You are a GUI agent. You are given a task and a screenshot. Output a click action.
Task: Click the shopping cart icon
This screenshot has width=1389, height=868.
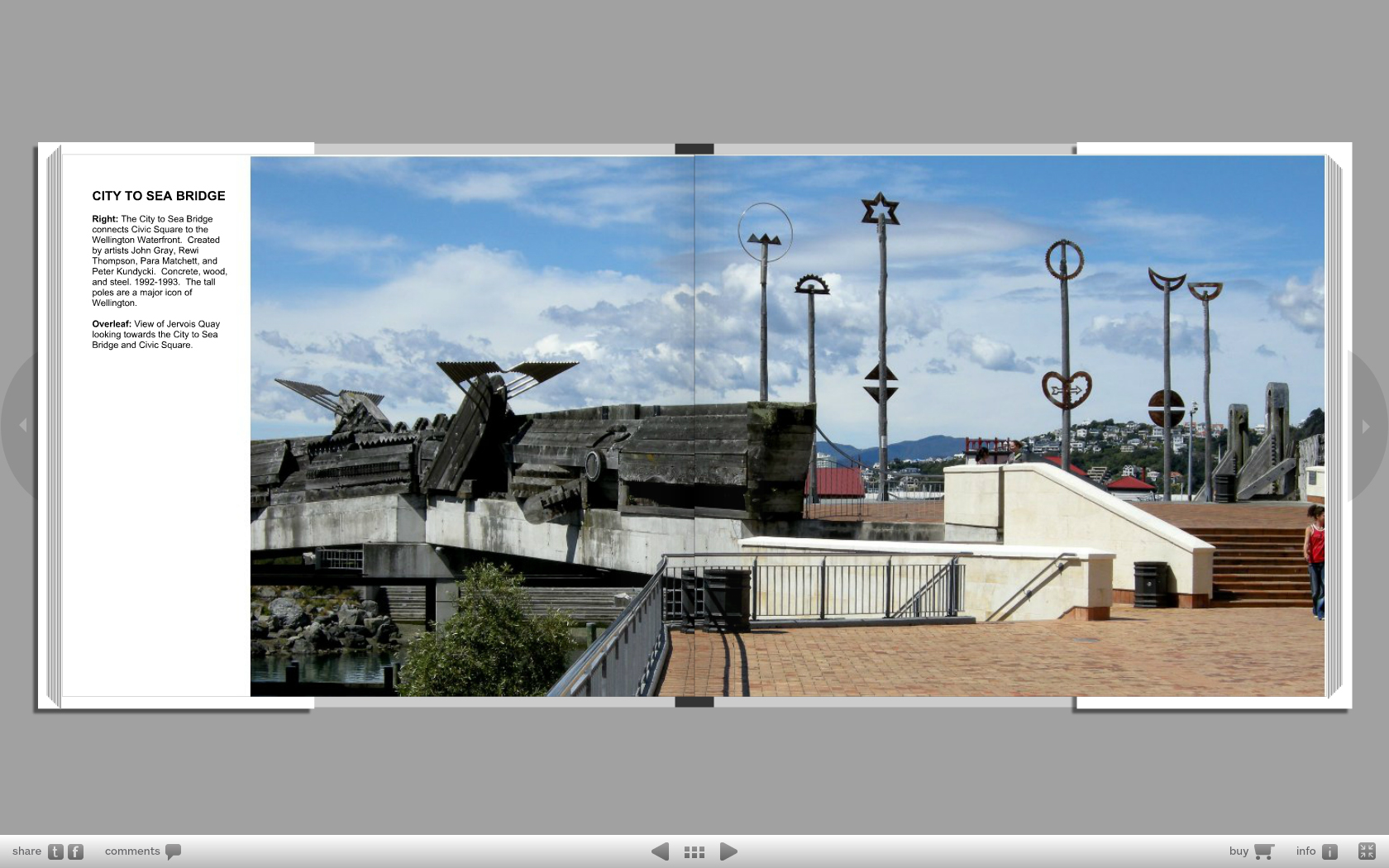click(1263, 851)
